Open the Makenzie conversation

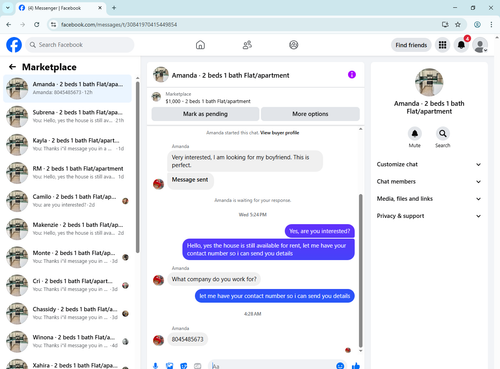pos(67,229)
